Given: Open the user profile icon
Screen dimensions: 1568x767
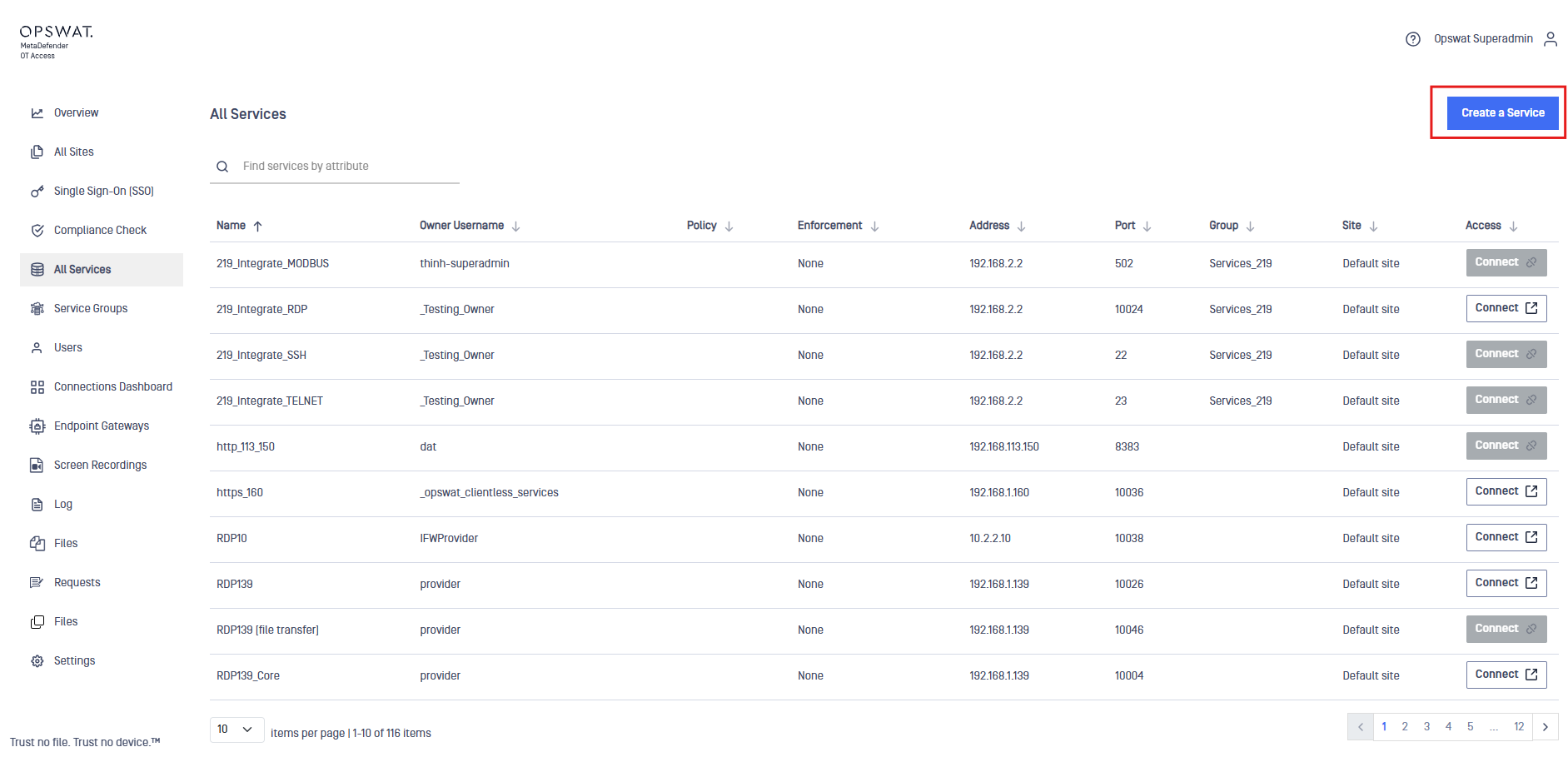Looking at the screenshot, I should point(1550,39).
